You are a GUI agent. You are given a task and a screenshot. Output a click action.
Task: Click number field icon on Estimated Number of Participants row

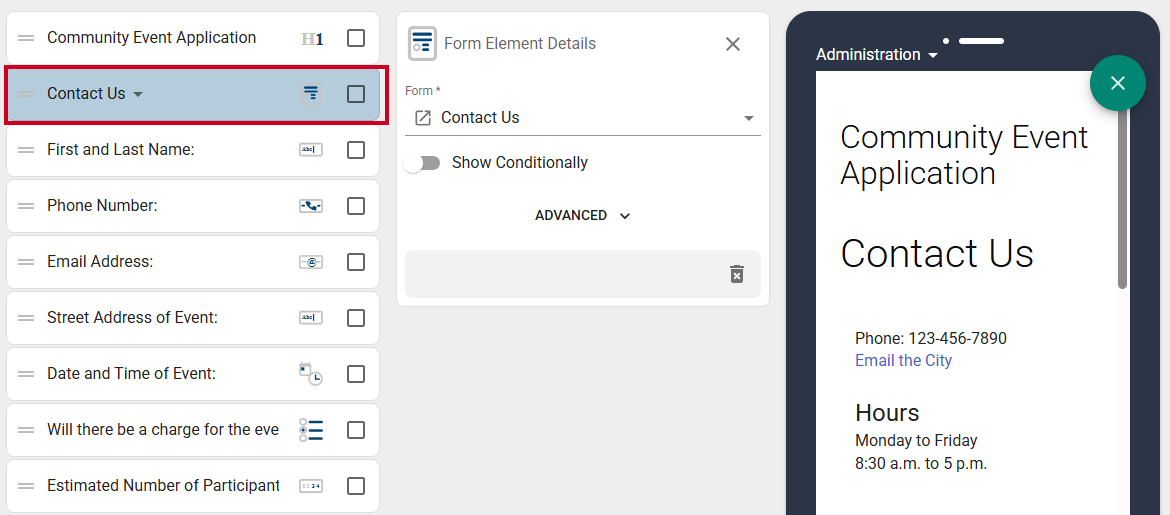[311, 486]
